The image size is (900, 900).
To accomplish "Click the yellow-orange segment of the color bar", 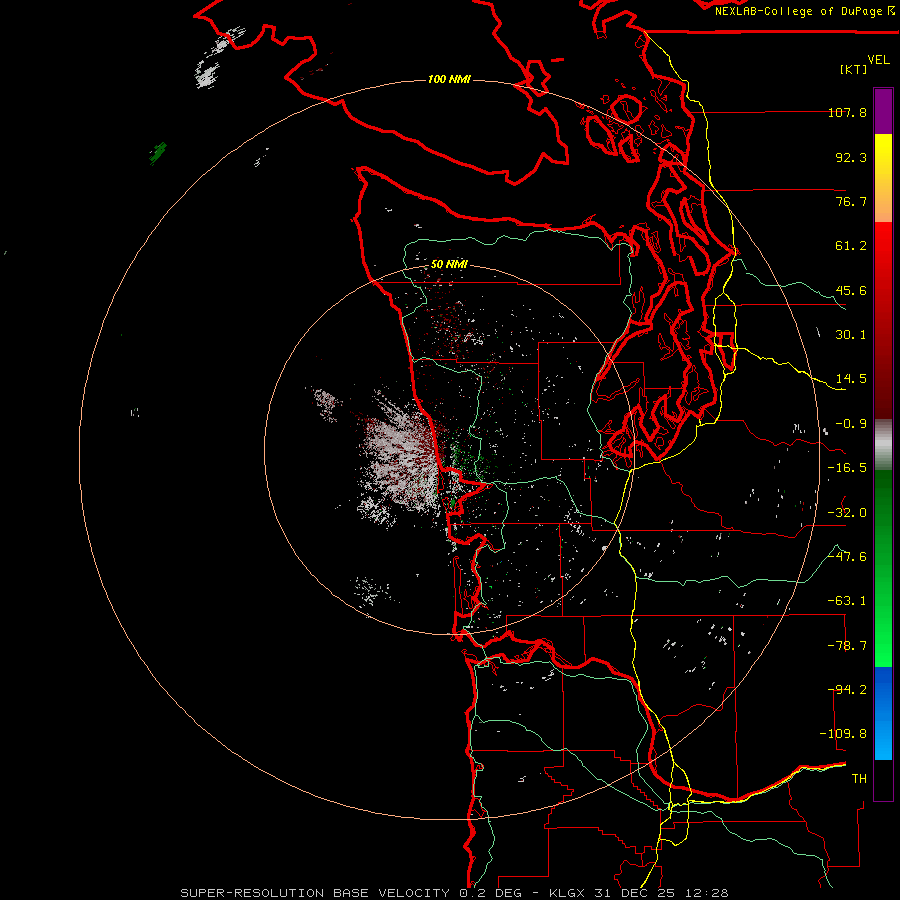I will (883, 178).
